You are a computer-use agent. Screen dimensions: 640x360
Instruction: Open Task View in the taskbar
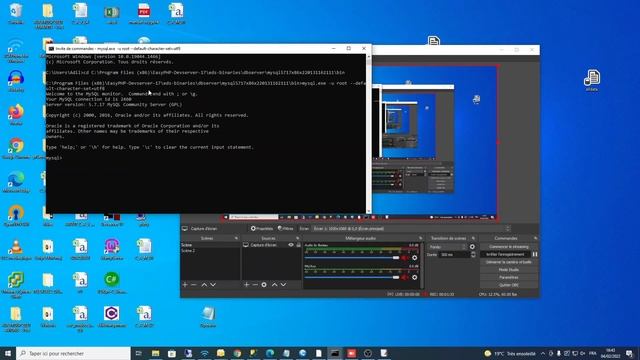[x=138, y=353]
